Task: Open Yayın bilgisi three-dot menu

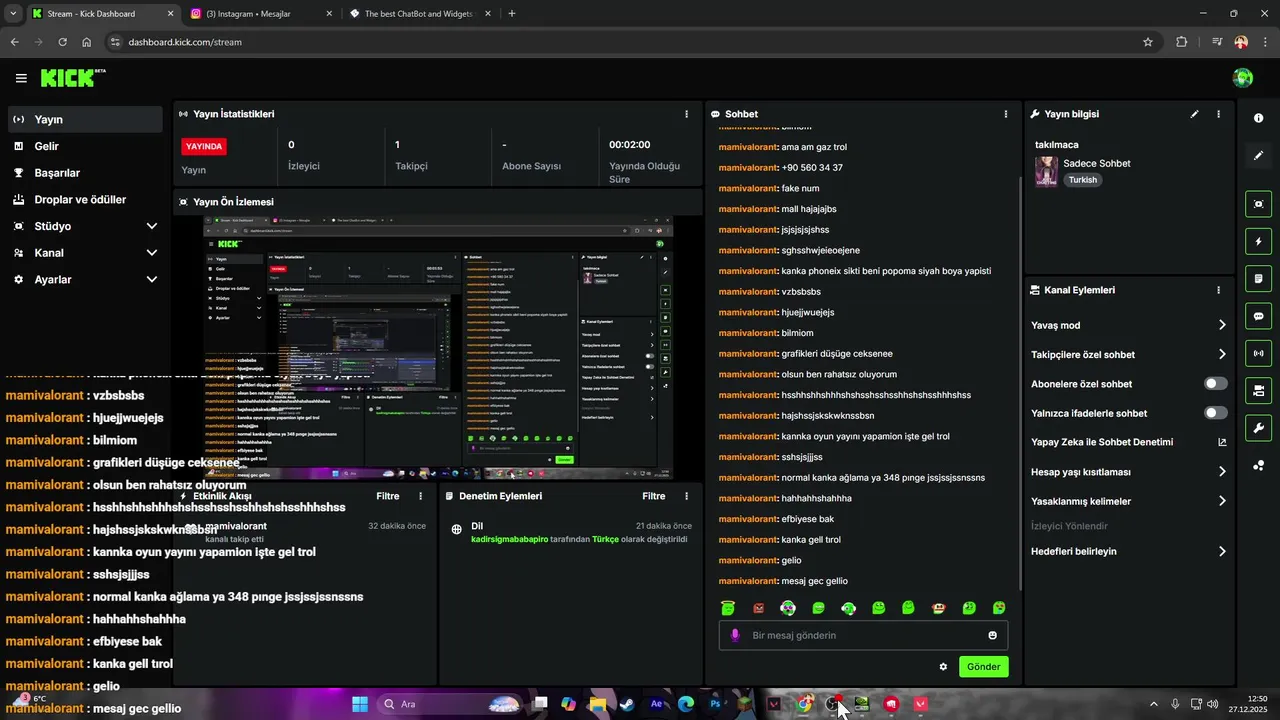Action: (x=1218, y=114)
